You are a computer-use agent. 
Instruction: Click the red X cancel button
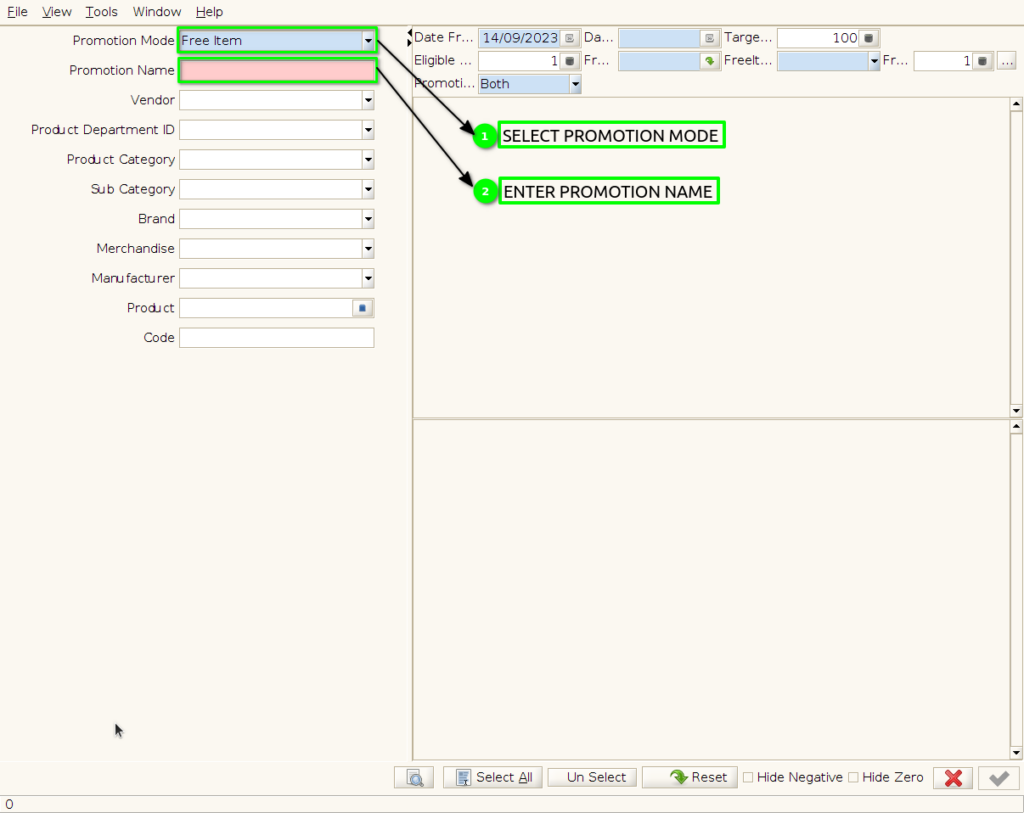point(953,778)
